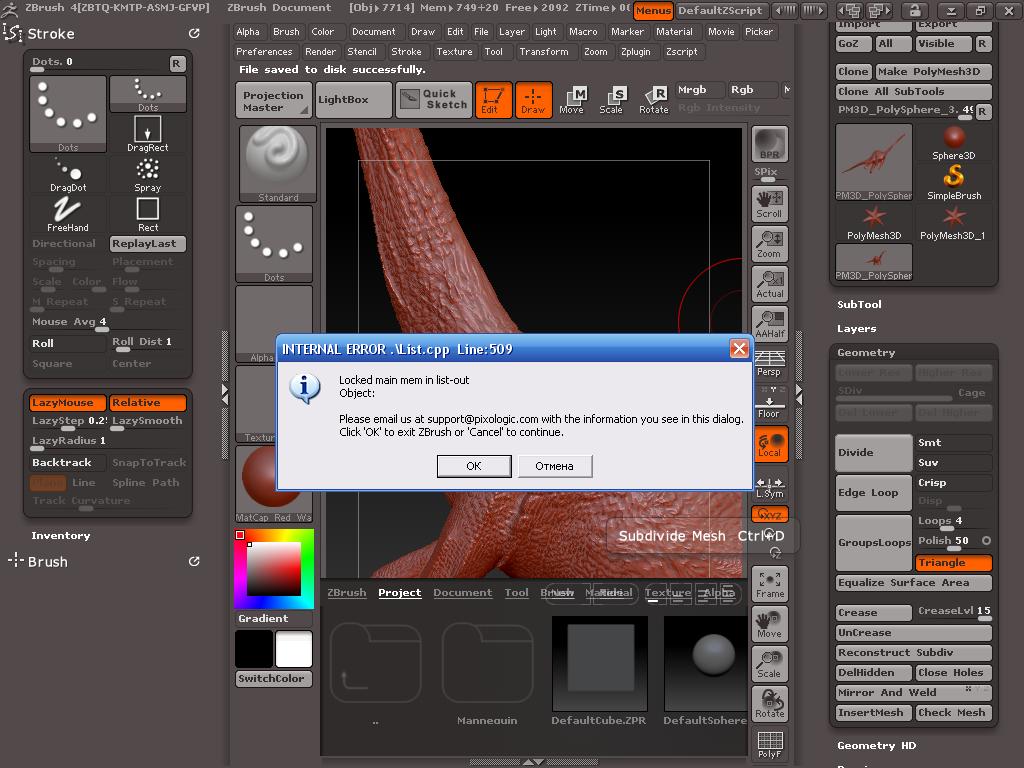This screenshot has width=1024, height=768.
Task: Toggle Edit mode
Action: [x=493, y=100]
